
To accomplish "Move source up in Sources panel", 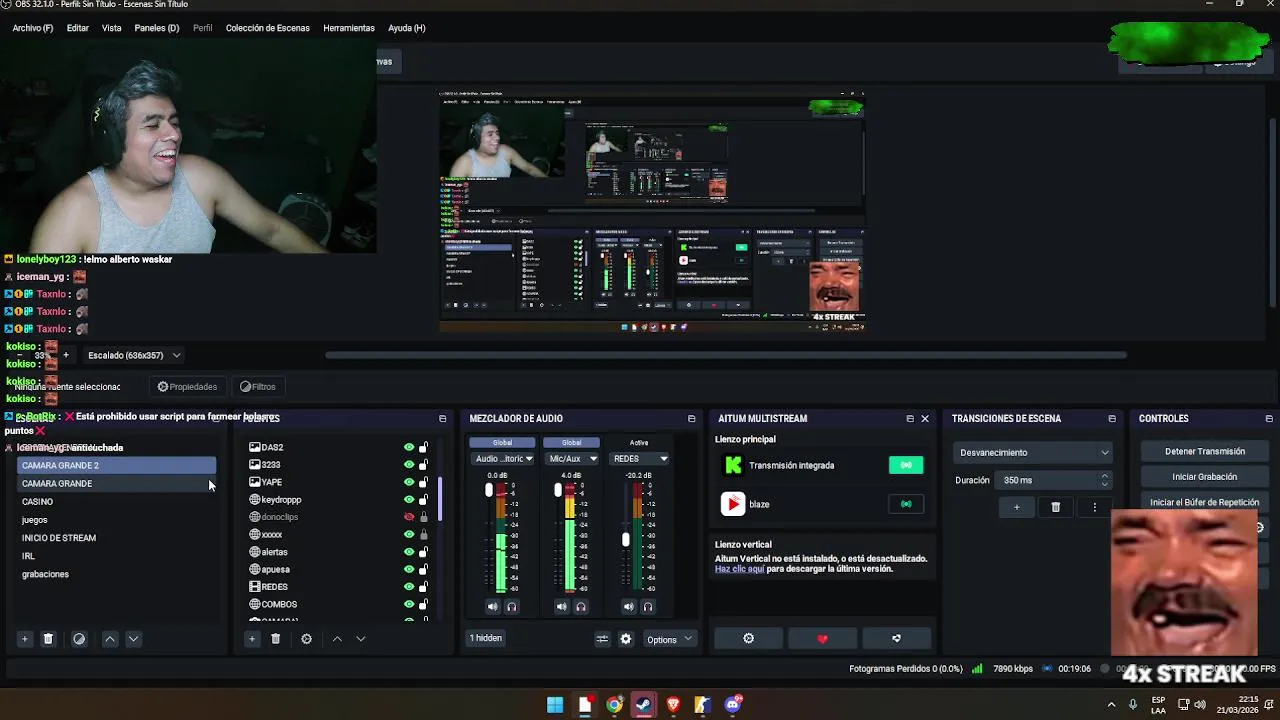I will [337, 639].
